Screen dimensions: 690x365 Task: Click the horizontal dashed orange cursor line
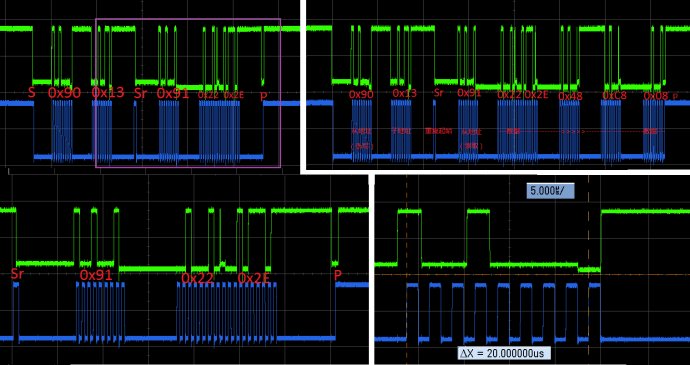click(x=532, y=275)
